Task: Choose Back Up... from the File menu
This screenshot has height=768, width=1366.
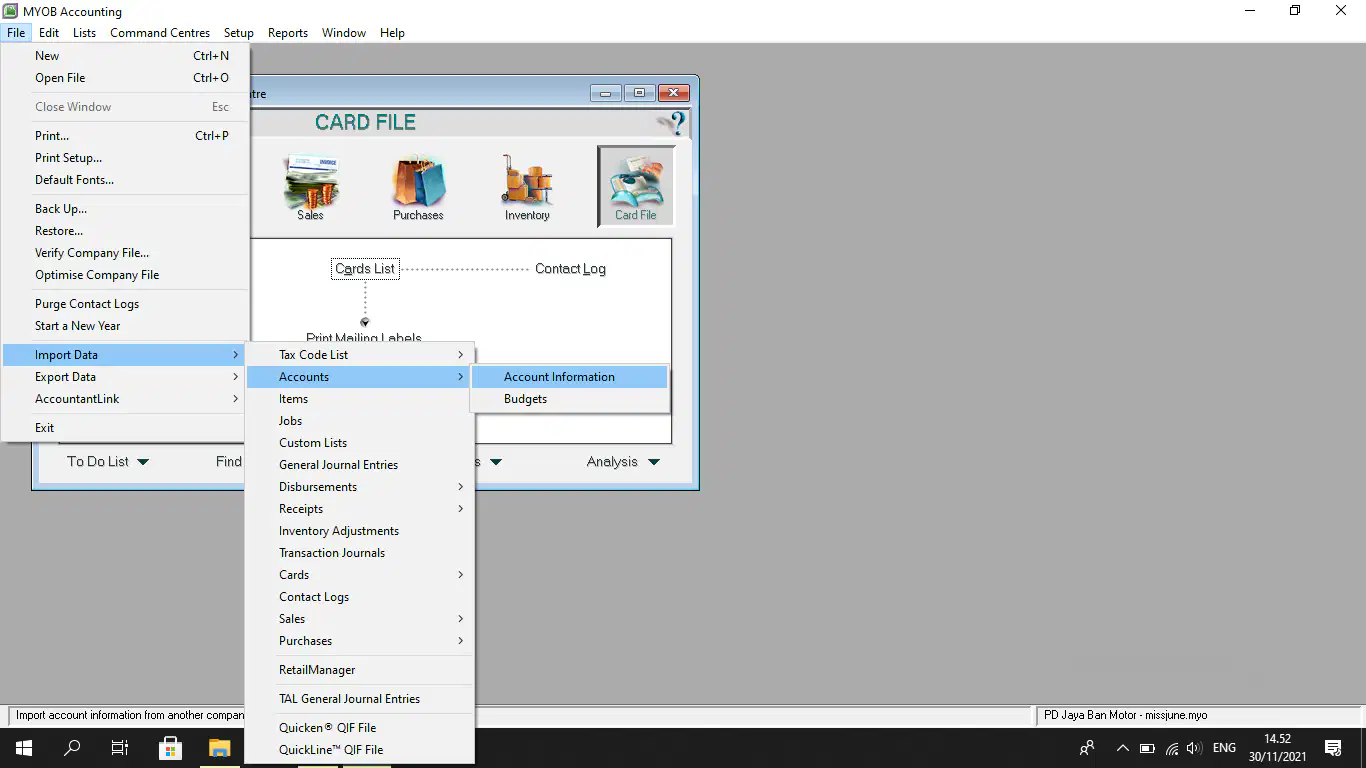Action: tap(125, 209)
